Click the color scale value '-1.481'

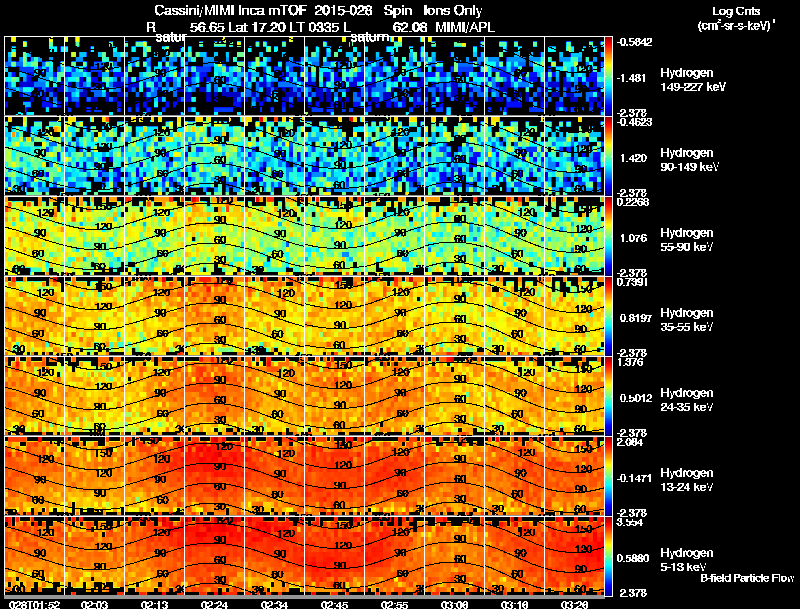[x=632, y=78]
